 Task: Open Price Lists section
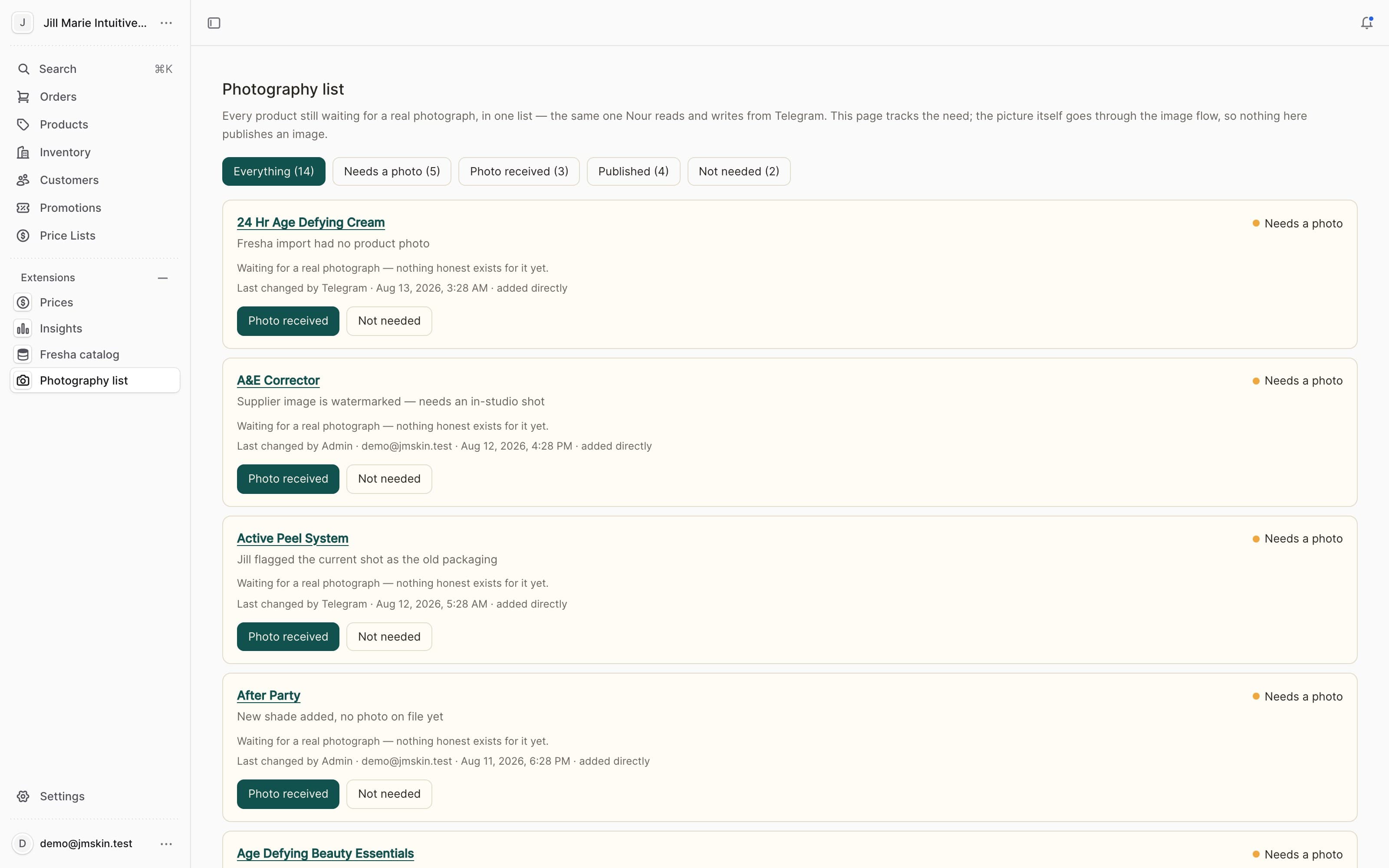[x=67, y=235]
